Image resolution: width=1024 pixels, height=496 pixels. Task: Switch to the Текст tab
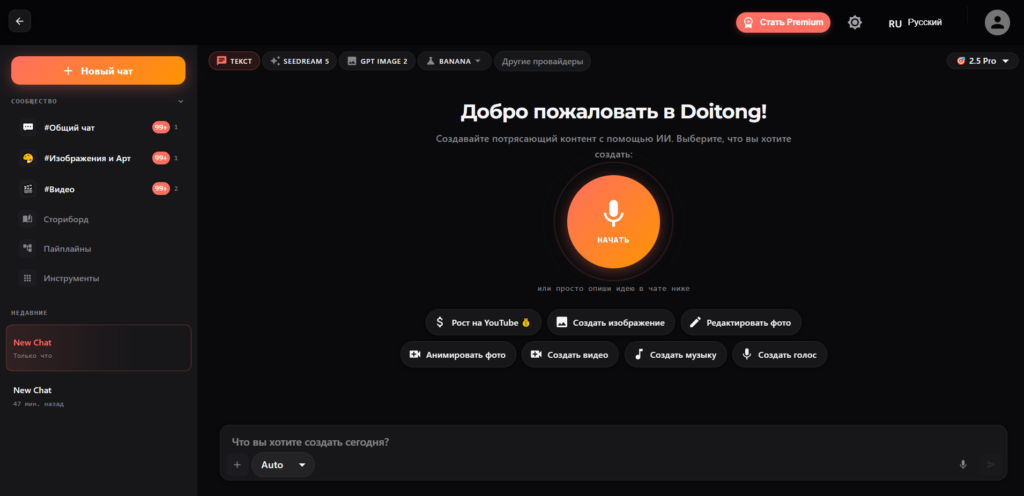[x=234, y=61]
